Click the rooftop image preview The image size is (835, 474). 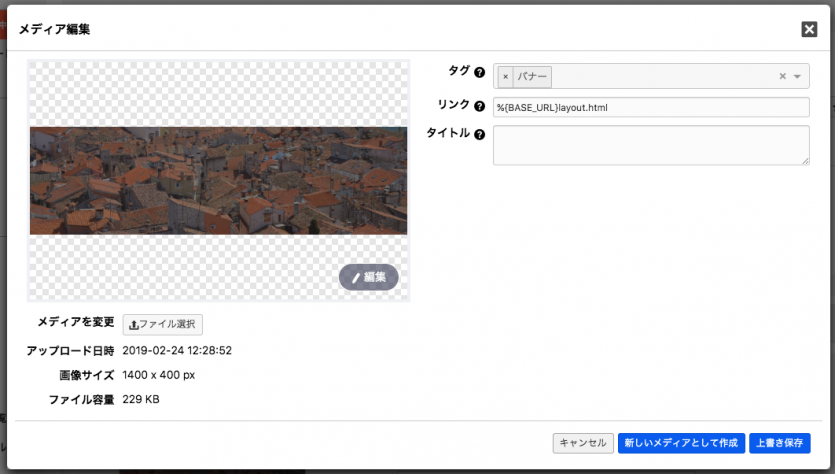click(218, 180)
